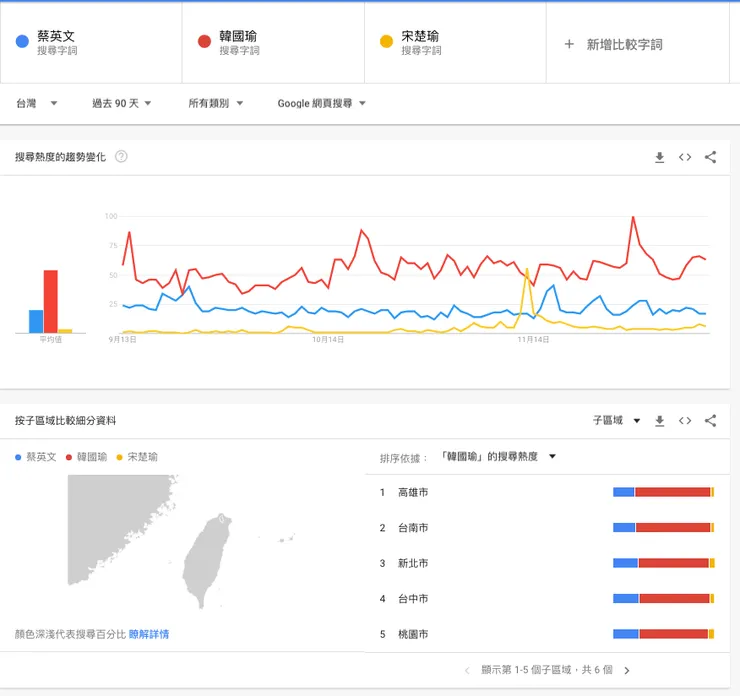The image size is (740, 696).
Task: Click the 10月14日 axis date label
Action: point(328,340)
